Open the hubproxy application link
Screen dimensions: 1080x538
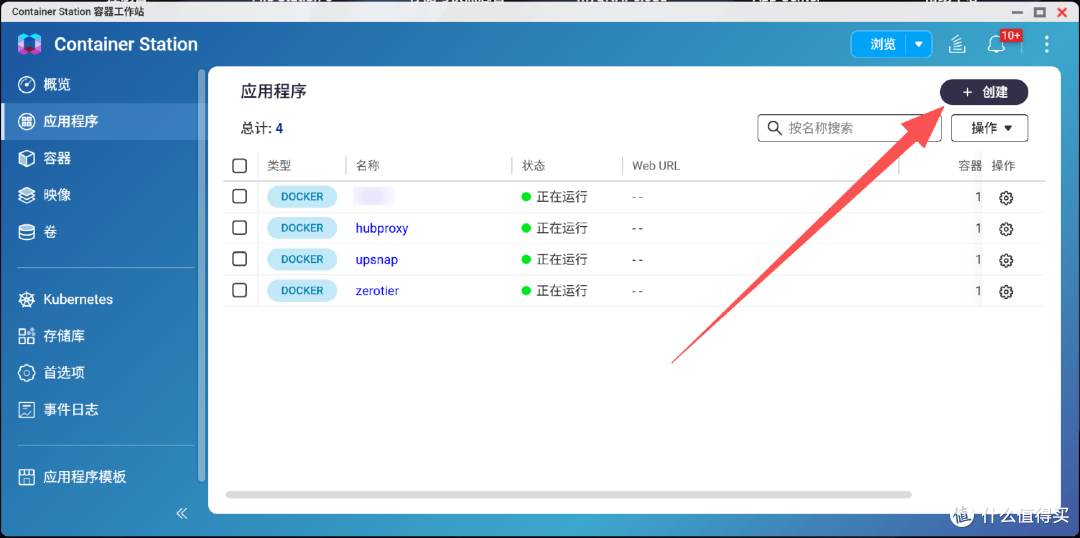pos(382,228)
